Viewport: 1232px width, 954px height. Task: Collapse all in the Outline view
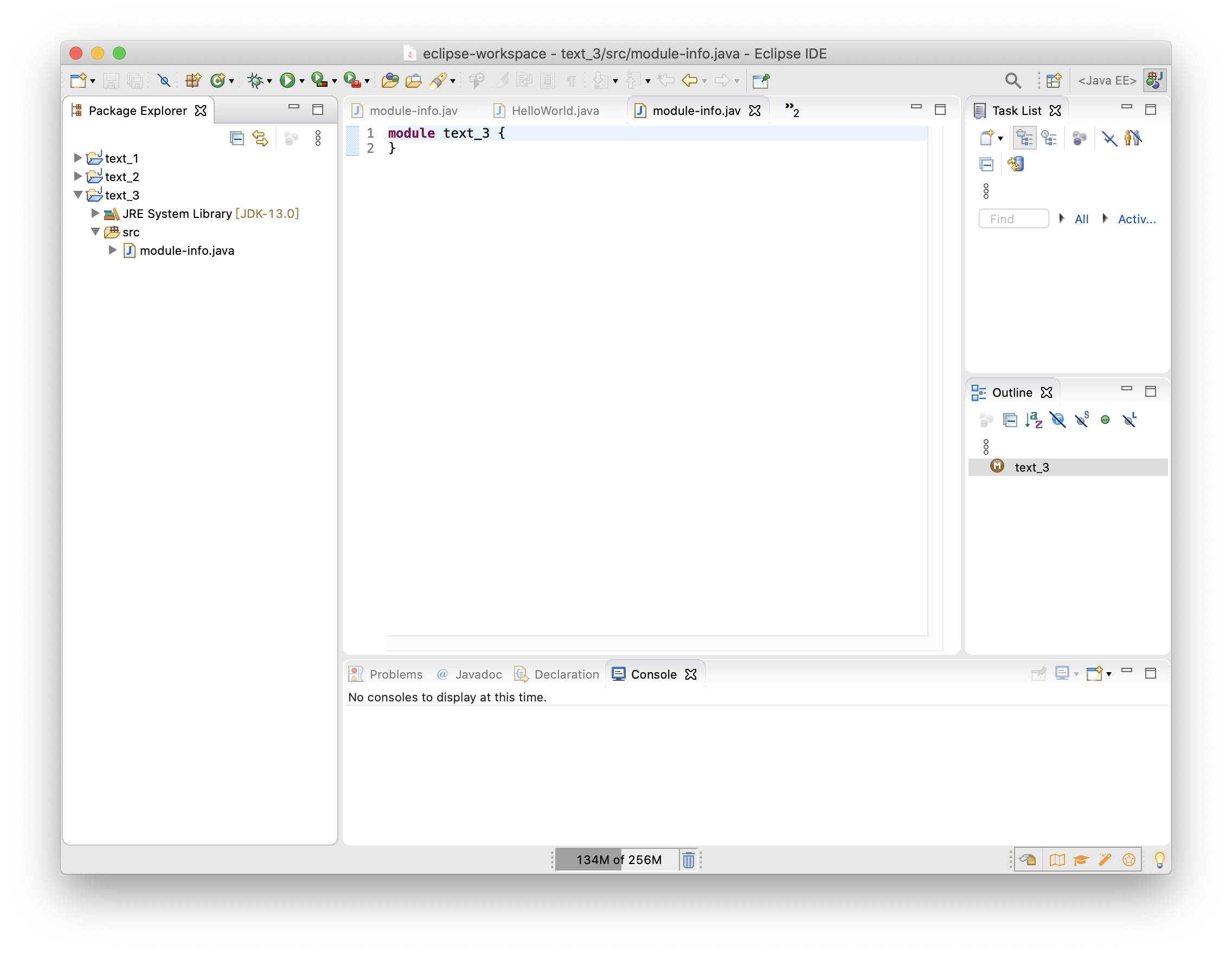(1010, 420)
